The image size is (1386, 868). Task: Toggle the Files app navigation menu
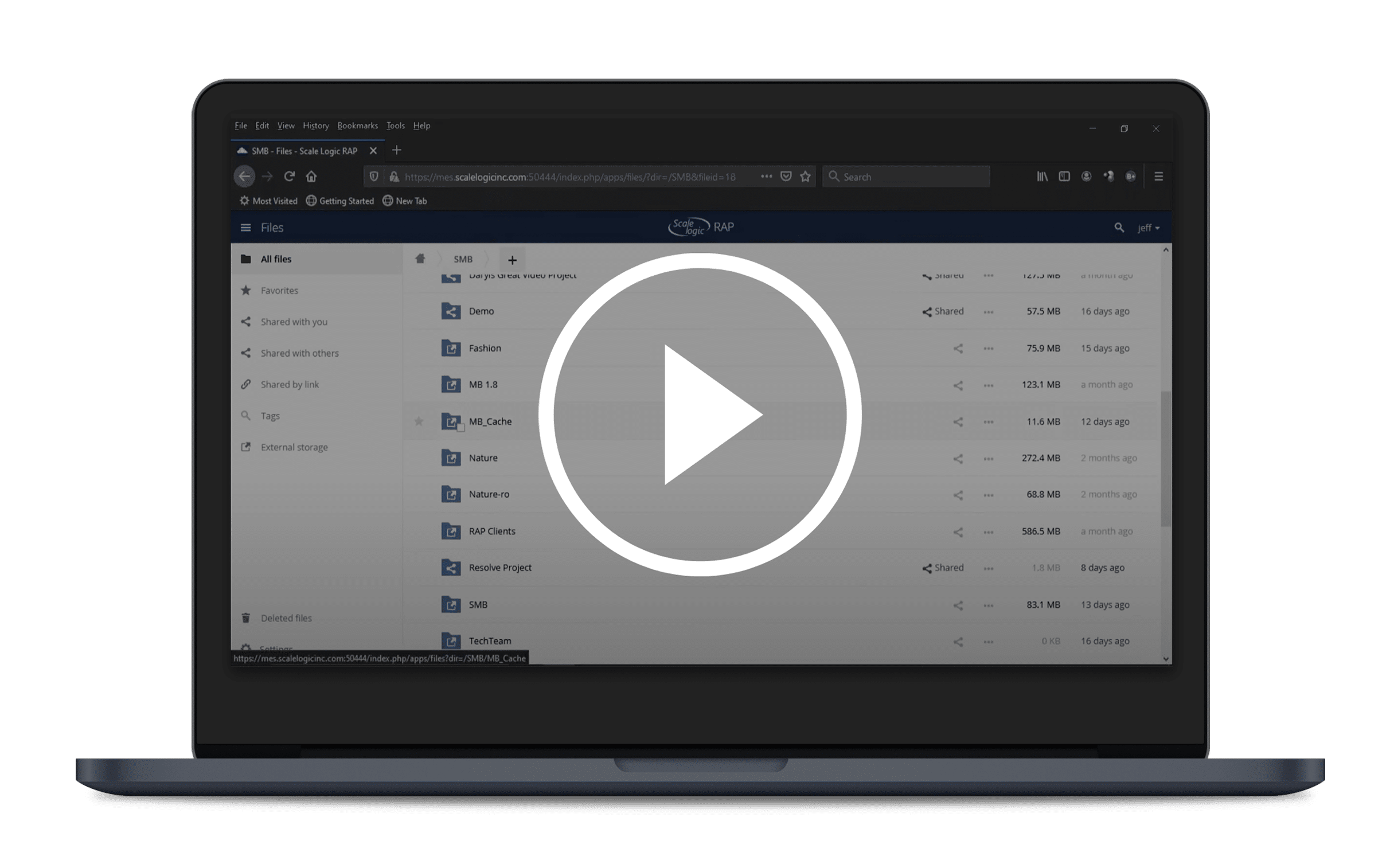click(x=245, y=228)
